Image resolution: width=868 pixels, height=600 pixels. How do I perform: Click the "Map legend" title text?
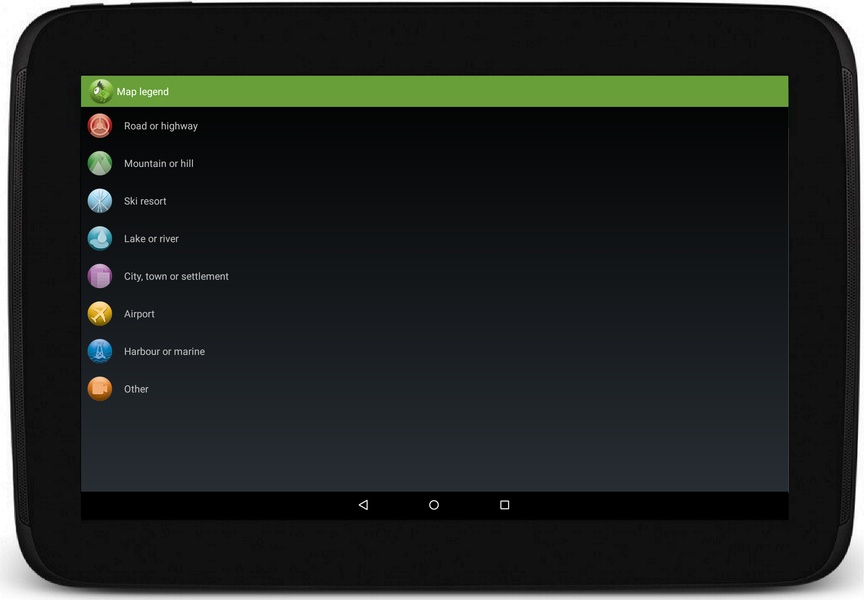pyautogui.click(x=142, y=92)
